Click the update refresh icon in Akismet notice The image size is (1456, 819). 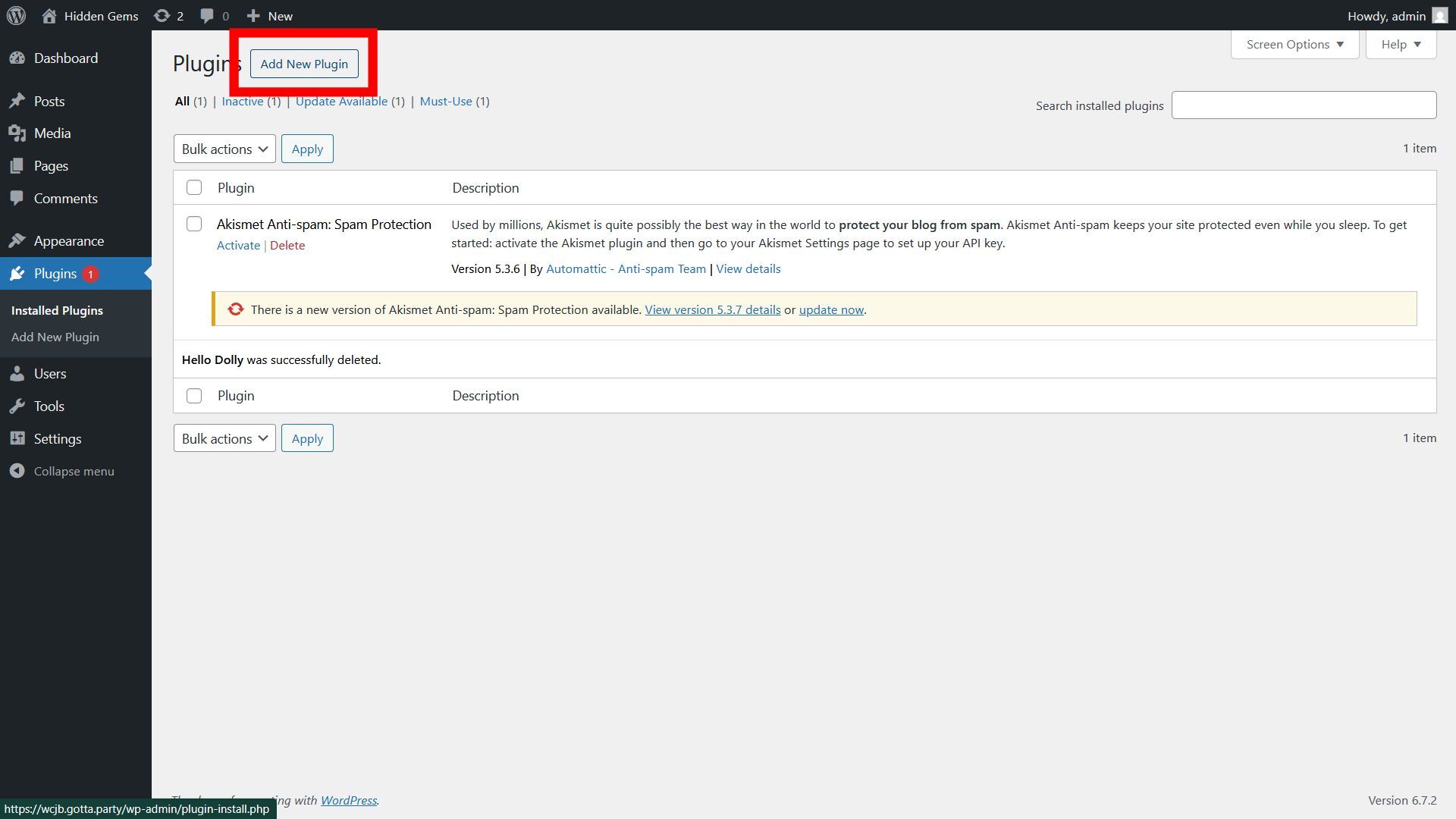[236, 309]
